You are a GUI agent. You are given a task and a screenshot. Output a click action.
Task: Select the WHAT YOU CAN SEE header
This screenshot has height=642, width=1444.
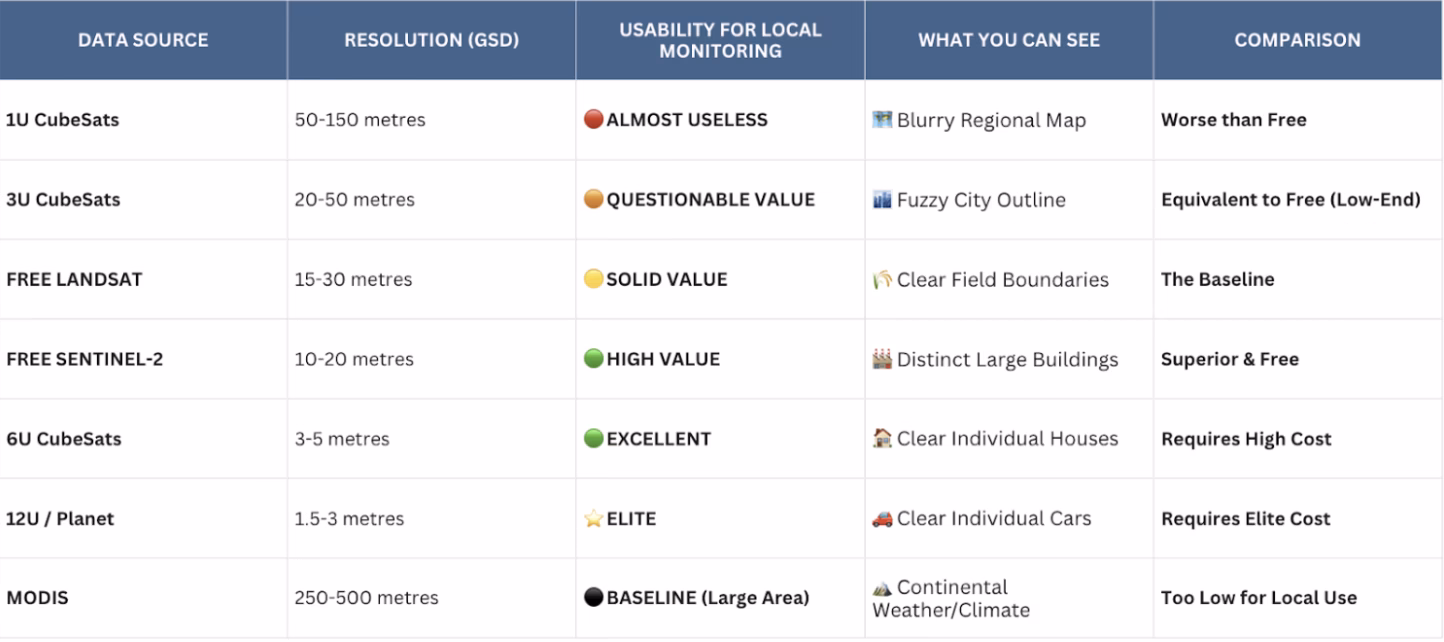(x=1009, y=41)
